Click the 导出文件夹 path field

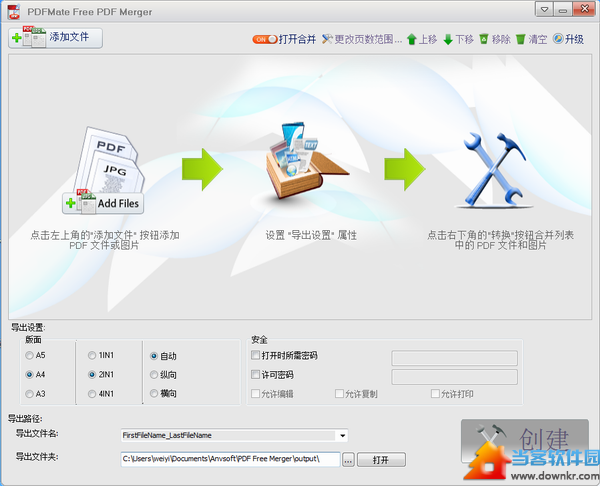[x=230, y=459]
